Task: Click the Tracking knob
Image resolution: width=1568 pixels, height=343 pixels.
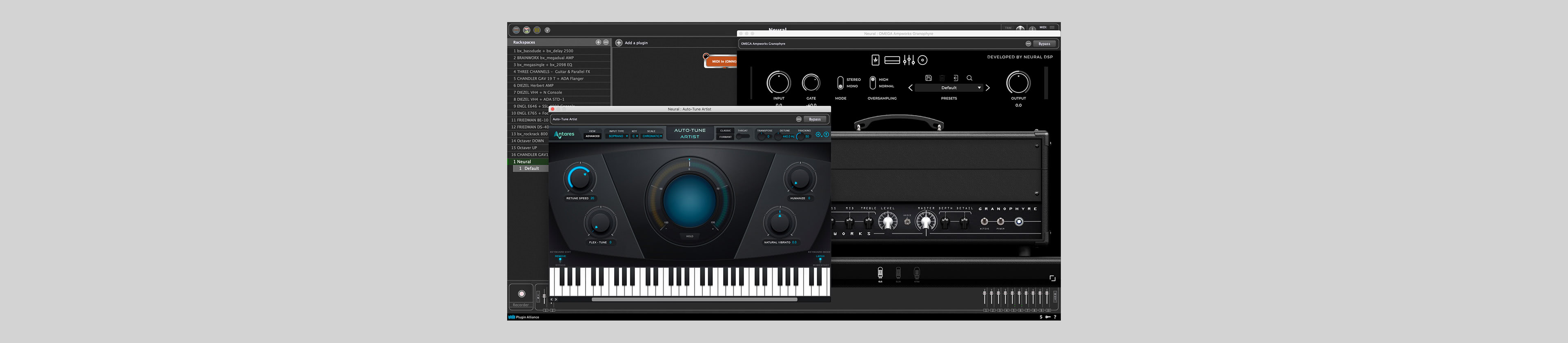Action: pyautogui.click(x=800, y=136)
